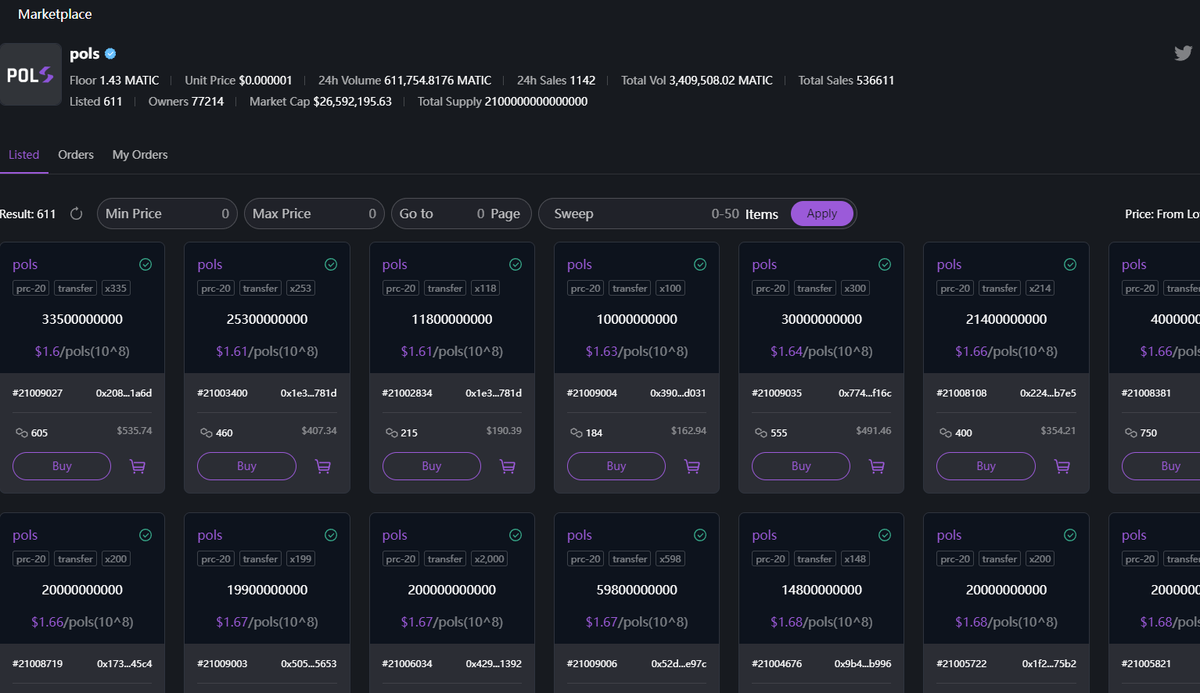
Task: Click coin icon beside 400 MATIC
Action: [946, 433]
